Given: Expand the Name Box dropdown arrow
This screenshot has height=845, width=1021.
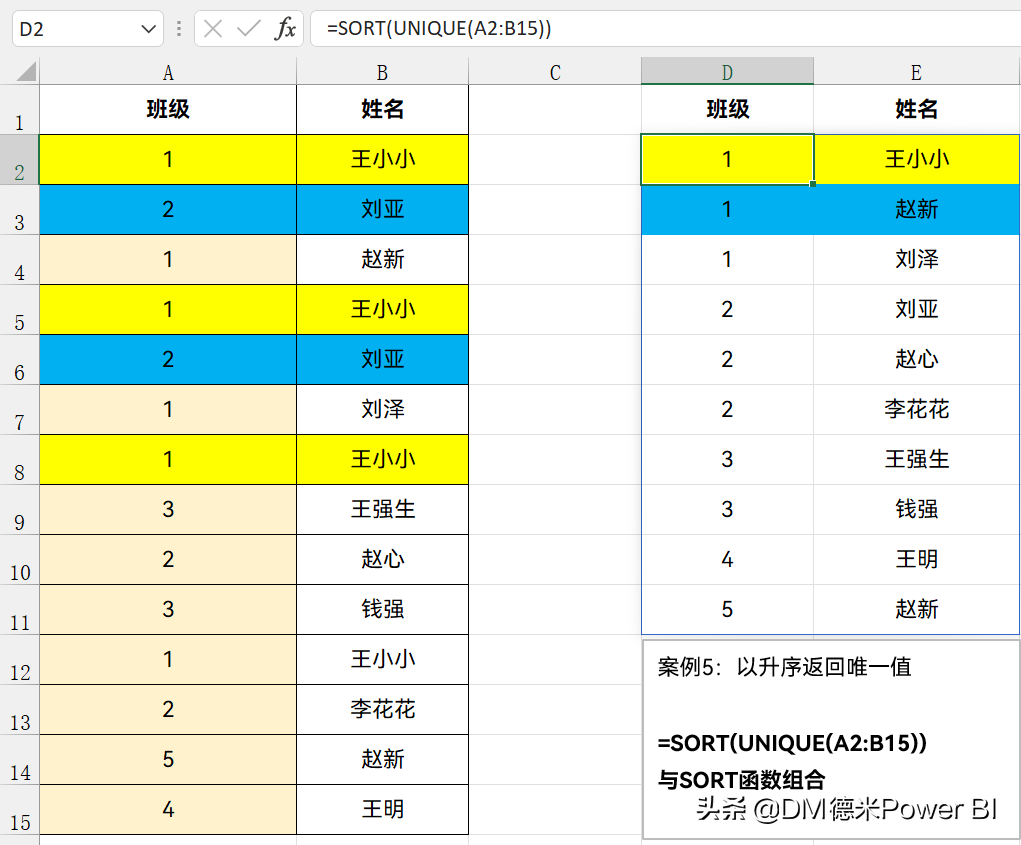Looking at the screenshot, I should tap(148, 29).
